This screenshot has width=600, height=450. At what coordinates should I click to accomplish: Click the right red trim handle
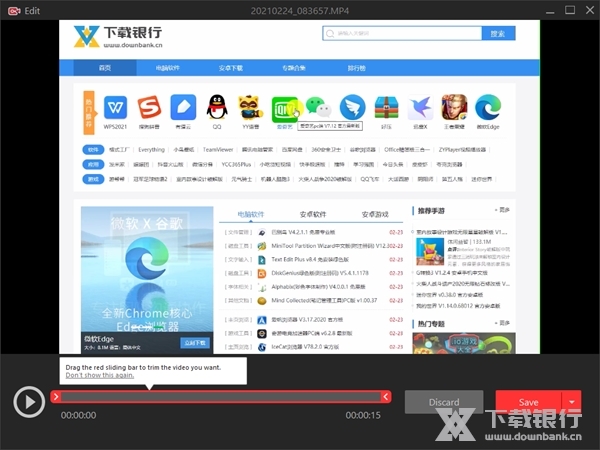[x=386, y=397]
